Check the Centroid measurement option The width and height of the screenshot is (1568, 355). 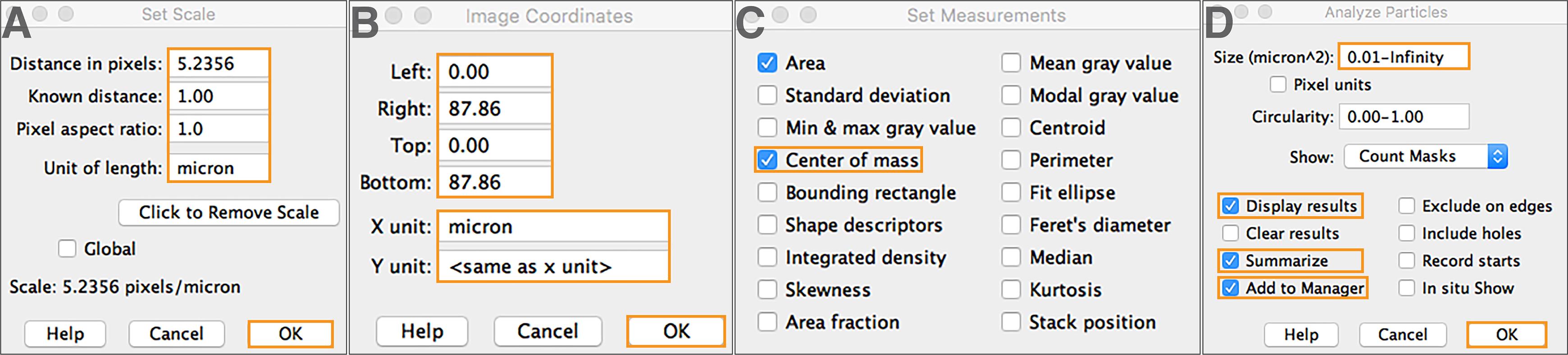1011,128
